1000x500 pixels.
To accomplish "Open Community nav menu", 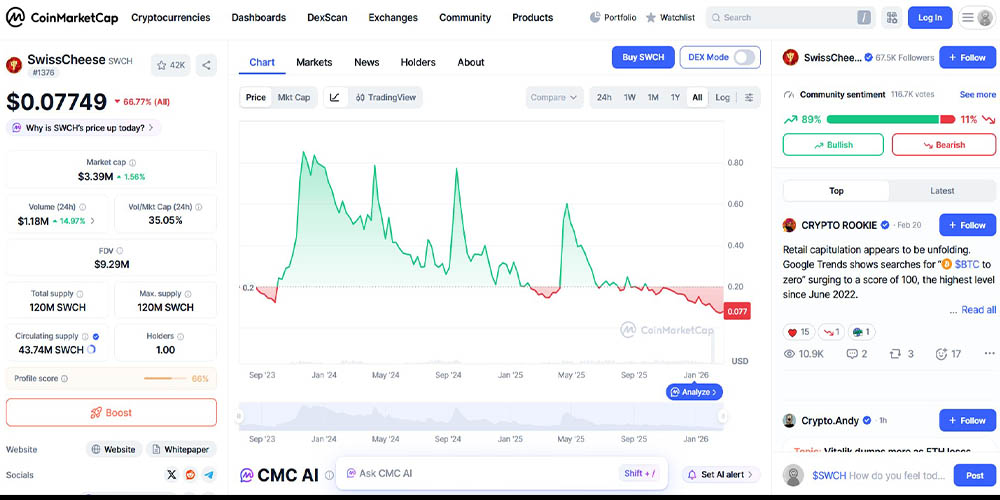I will click(x=465, y=18).
